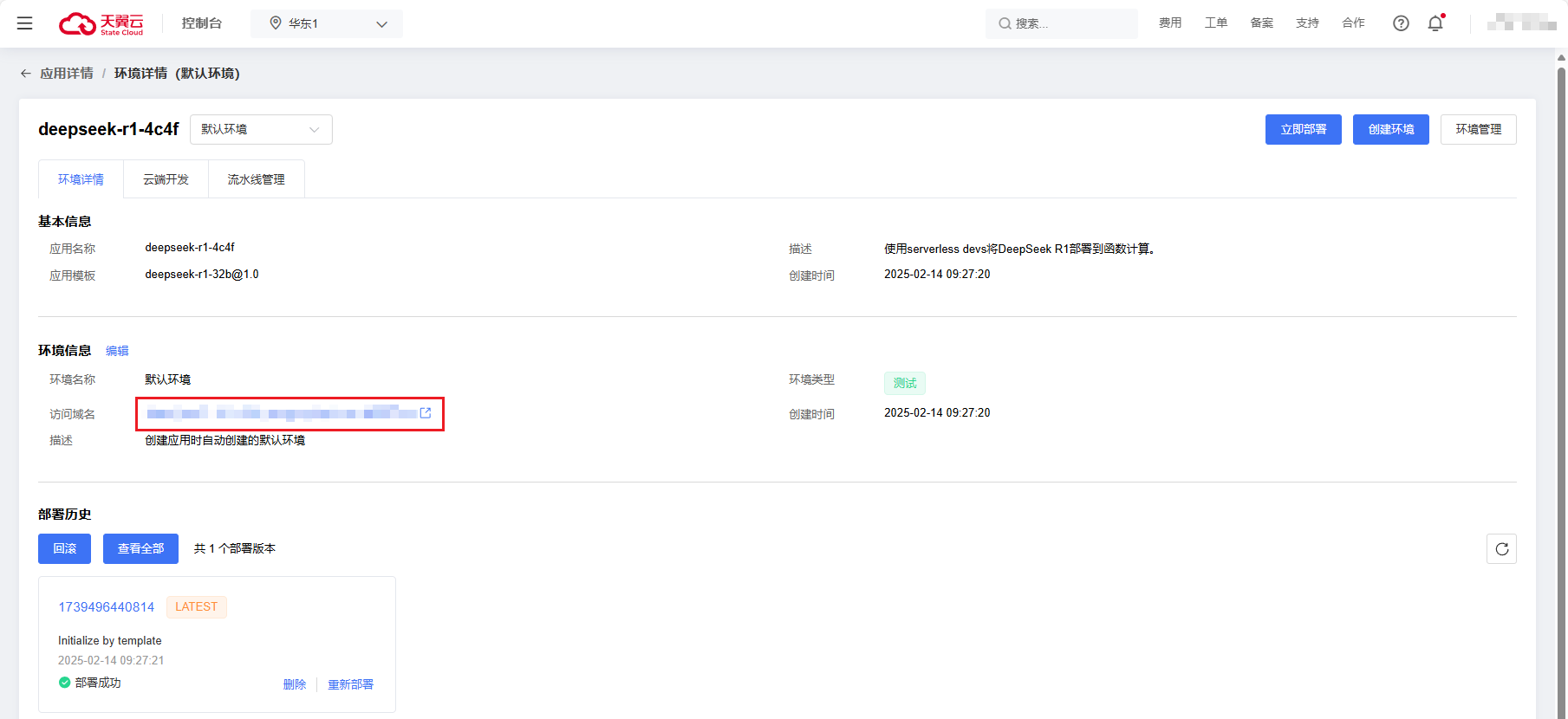Open the 备案 menu item

point(1262,23)
